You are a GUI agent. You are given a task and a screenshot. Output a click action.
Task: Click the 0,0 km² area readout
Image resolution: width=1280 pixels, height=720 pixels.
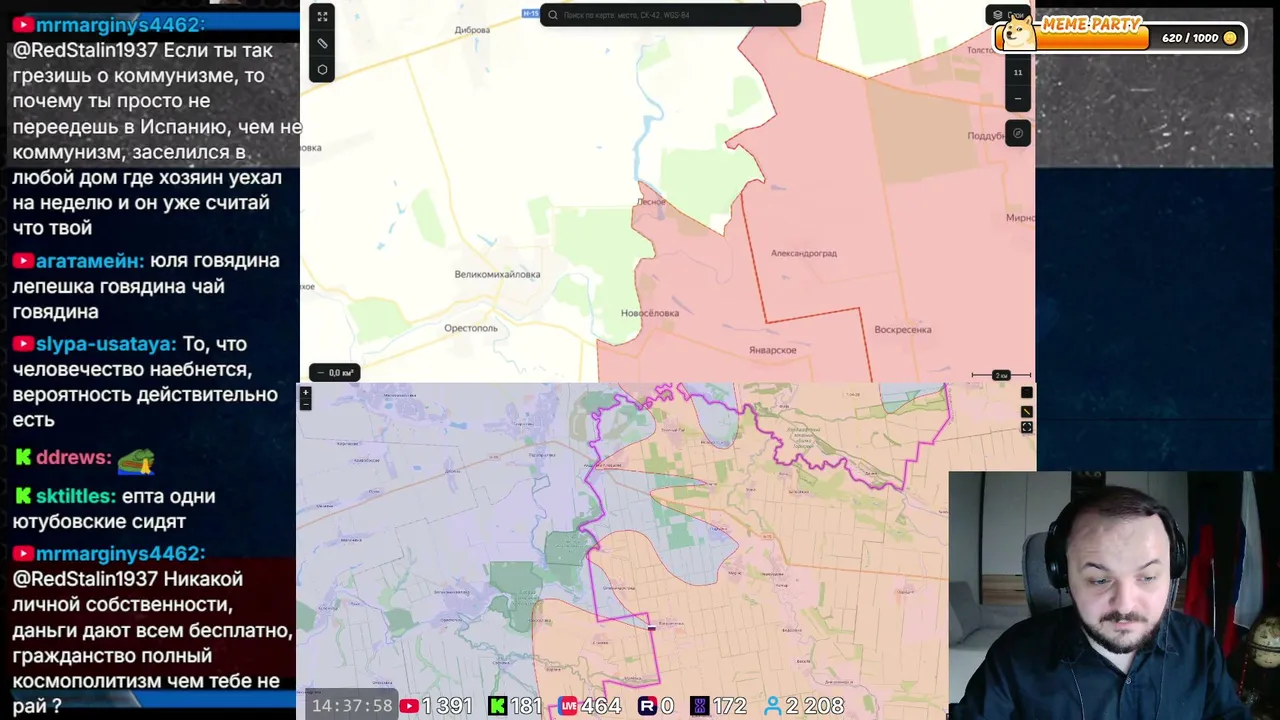pos(335,373)
